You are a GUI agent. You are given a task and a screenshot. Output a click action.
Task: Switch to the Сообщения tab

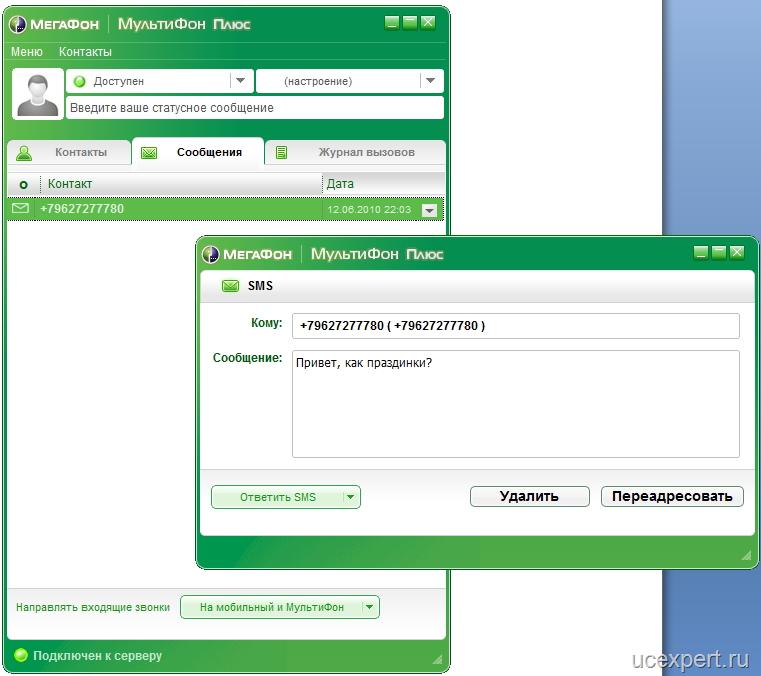pos(198,152)
